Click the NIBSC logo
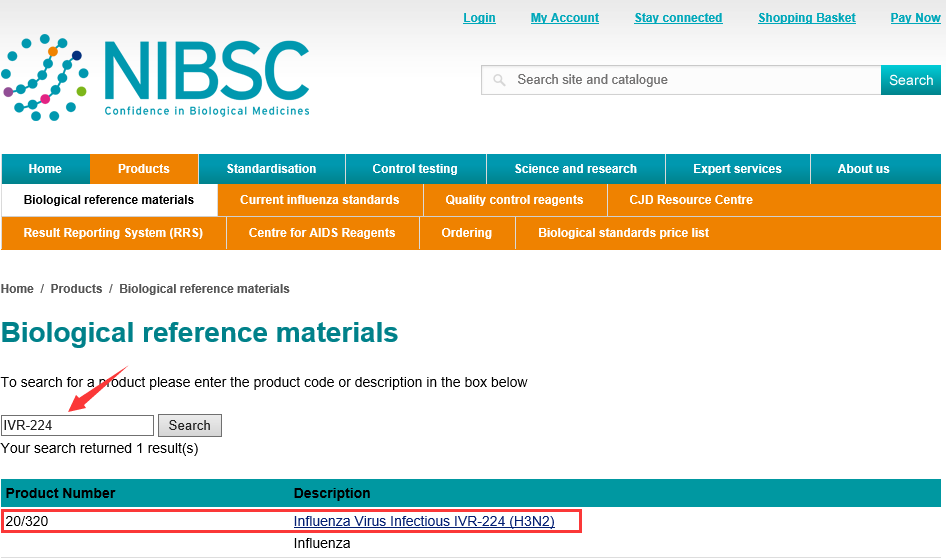This screenshot has width=946, height=559. 156,78
